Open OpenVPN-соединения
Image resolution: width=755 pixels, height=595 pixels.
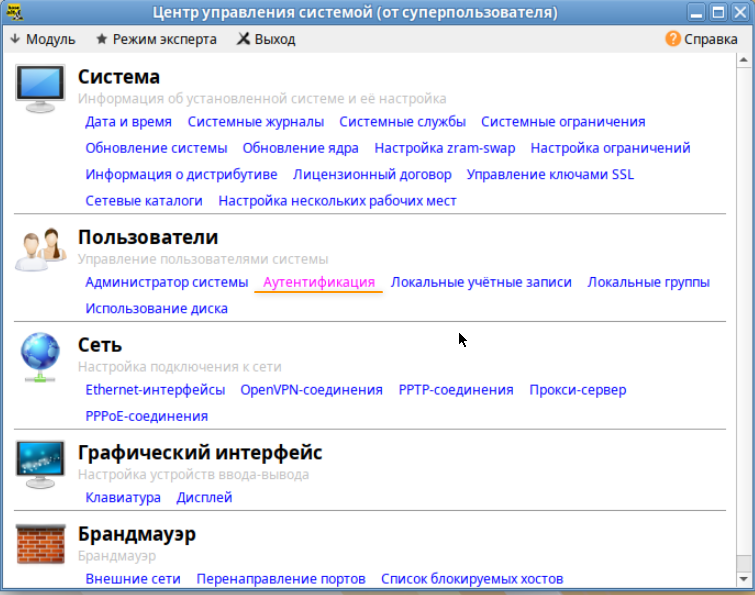click(x=312, y=390)
